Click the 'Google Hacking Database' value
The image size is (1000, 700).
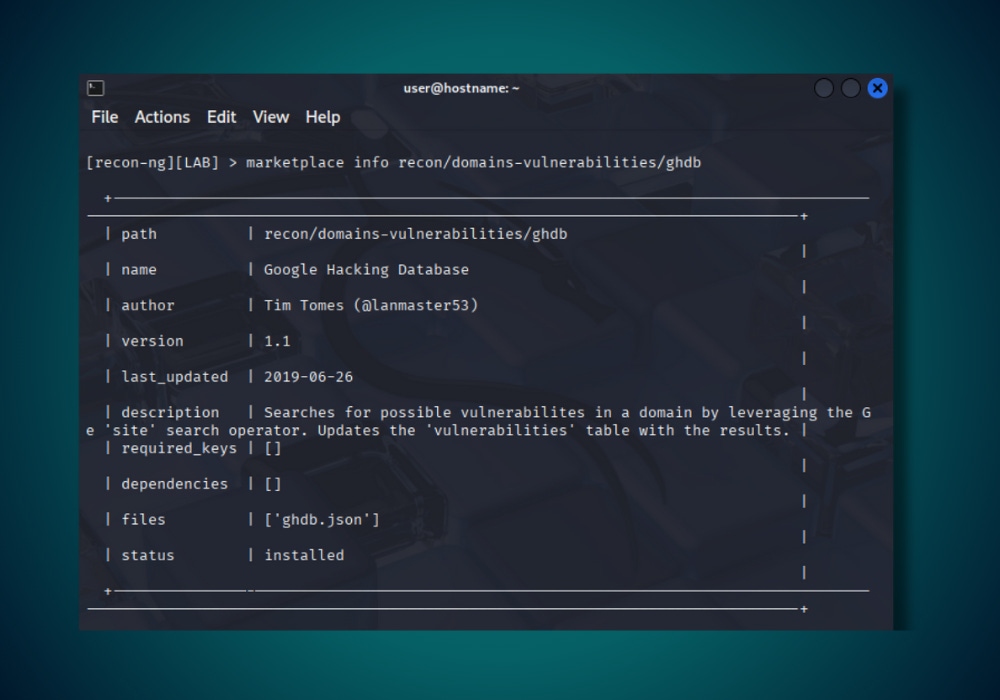(x=366, y=270)
